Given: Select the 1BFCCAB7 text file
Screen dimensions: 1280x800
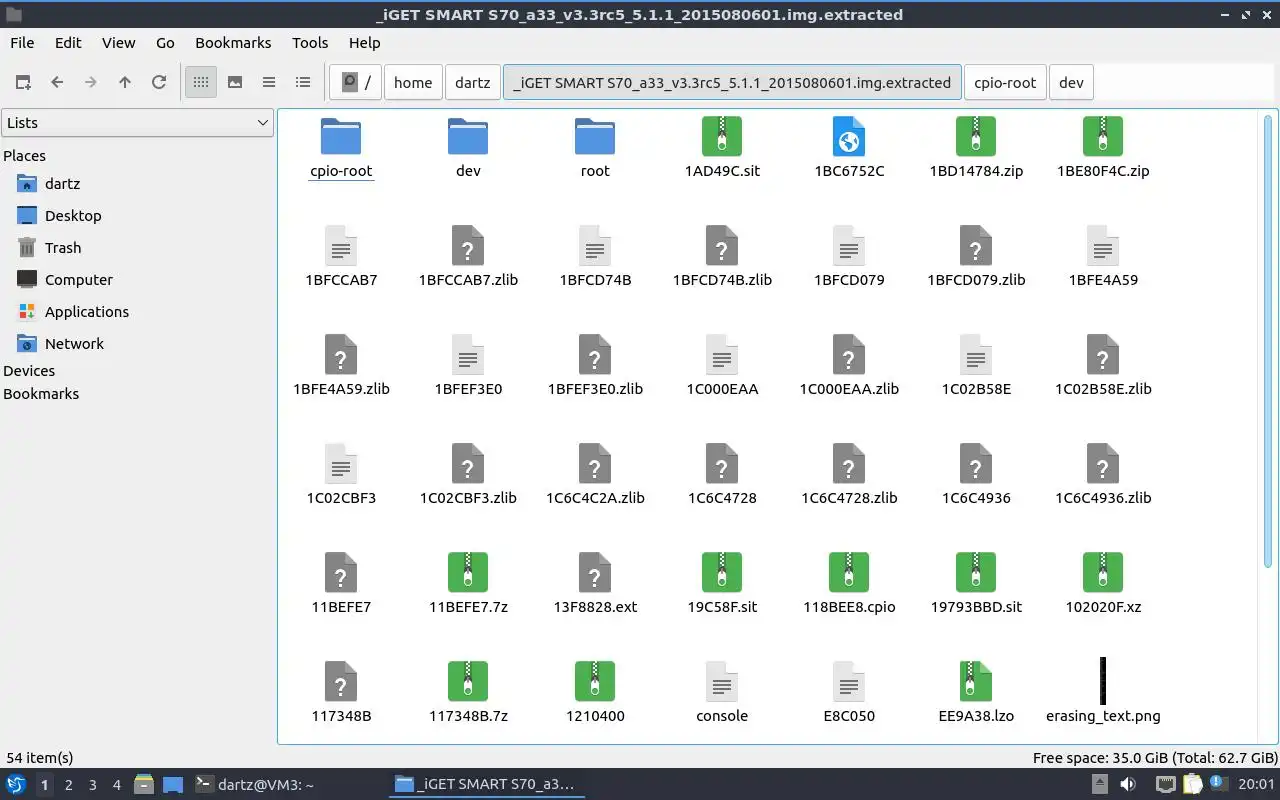Looking at the screenshot, I should coord(341,246).
